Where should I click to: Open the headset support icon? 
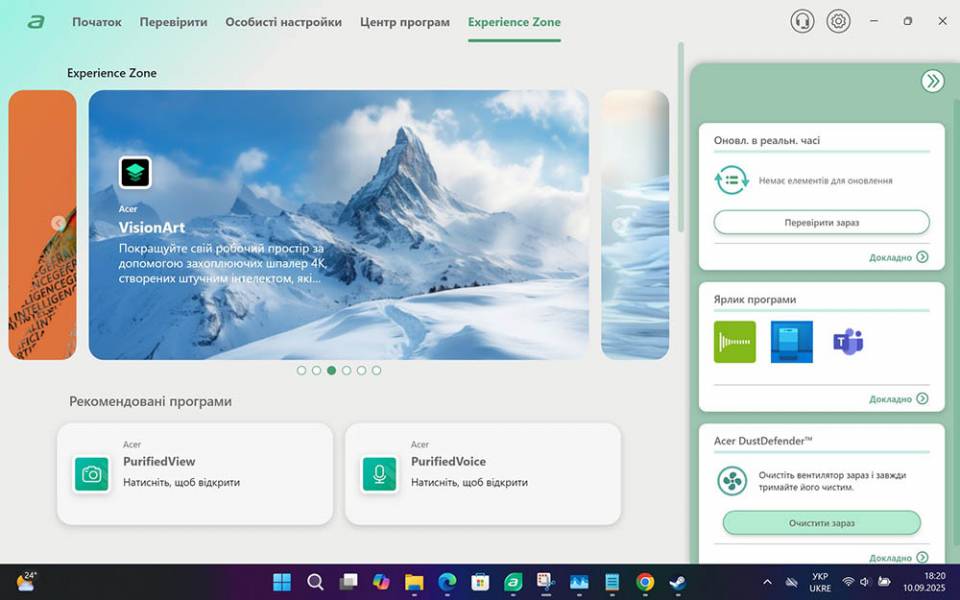tap(802, 20)
